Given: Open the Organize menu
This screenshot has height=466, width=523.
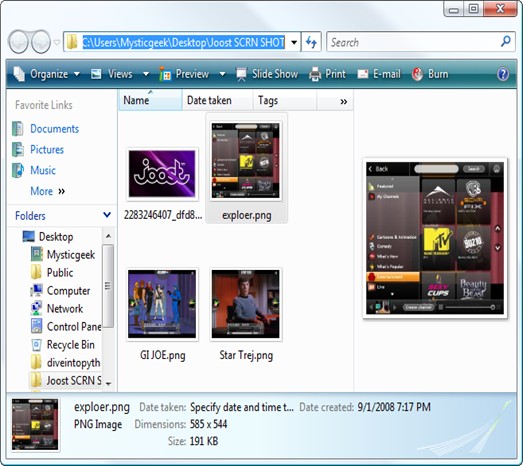Looking at the screenshot, I should coord(46,74).
